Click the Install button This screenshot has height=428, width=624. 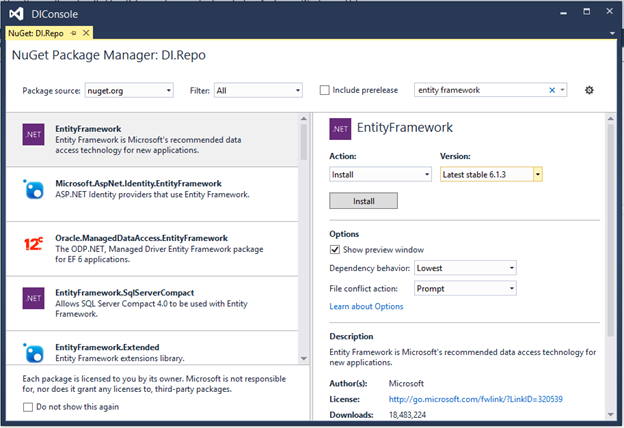tap(363, 201)
